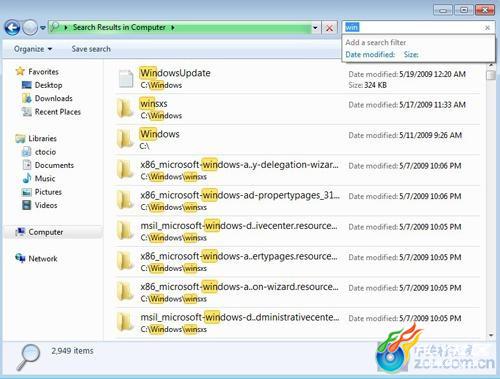Select Libraries in the navigation pane
This screenshot has height=379, width=500.
42,138
